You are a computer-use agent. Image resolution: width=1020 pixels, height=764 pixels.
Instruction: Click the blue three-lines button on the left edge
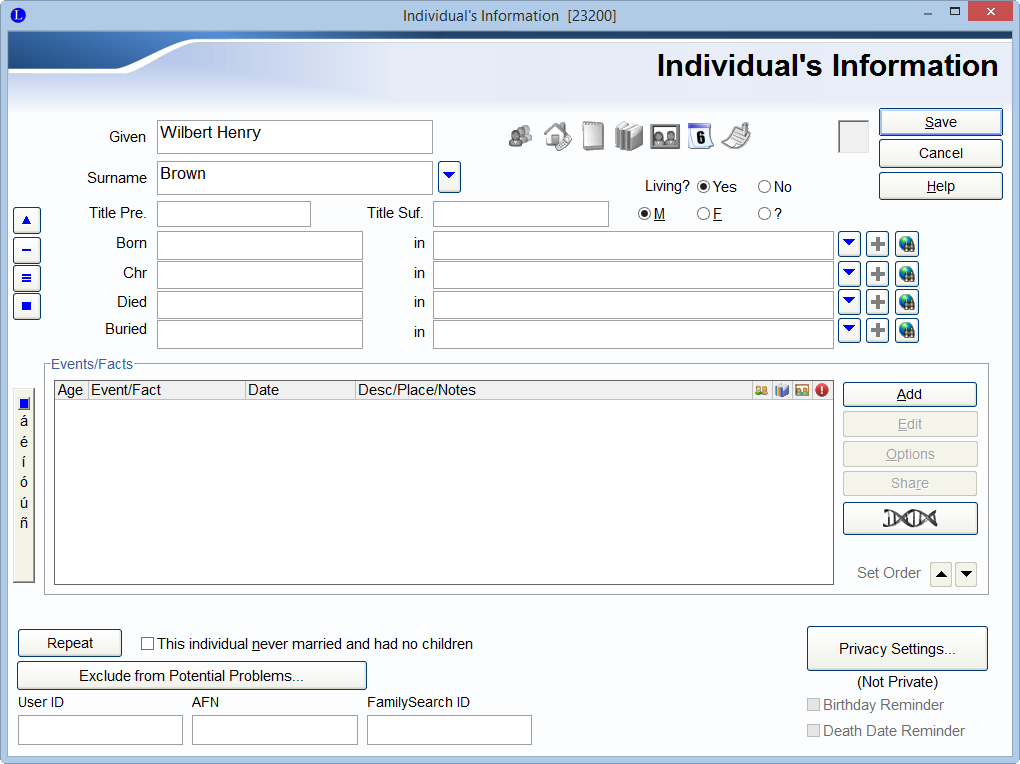tap(27, 278)
